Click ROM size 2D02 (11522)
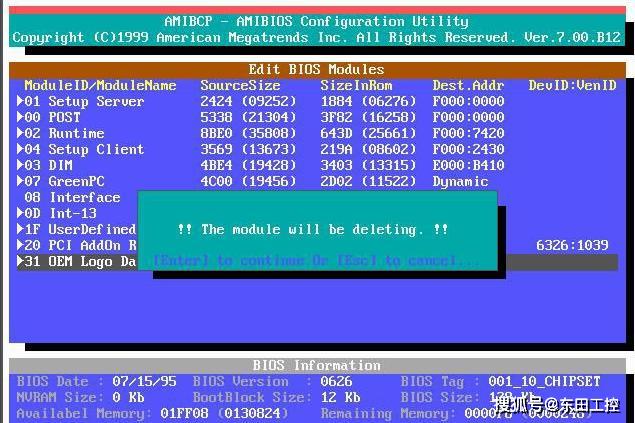 click(369, 181)
